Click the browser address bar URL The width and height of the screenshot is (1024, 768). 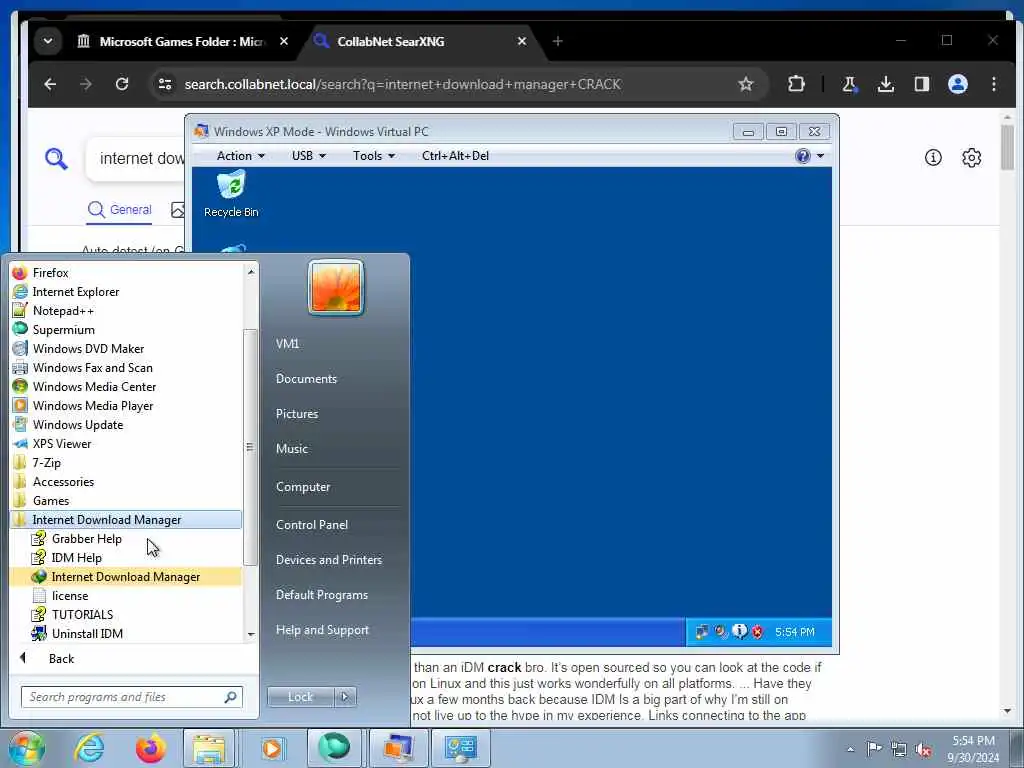click(x=402, y=84)
